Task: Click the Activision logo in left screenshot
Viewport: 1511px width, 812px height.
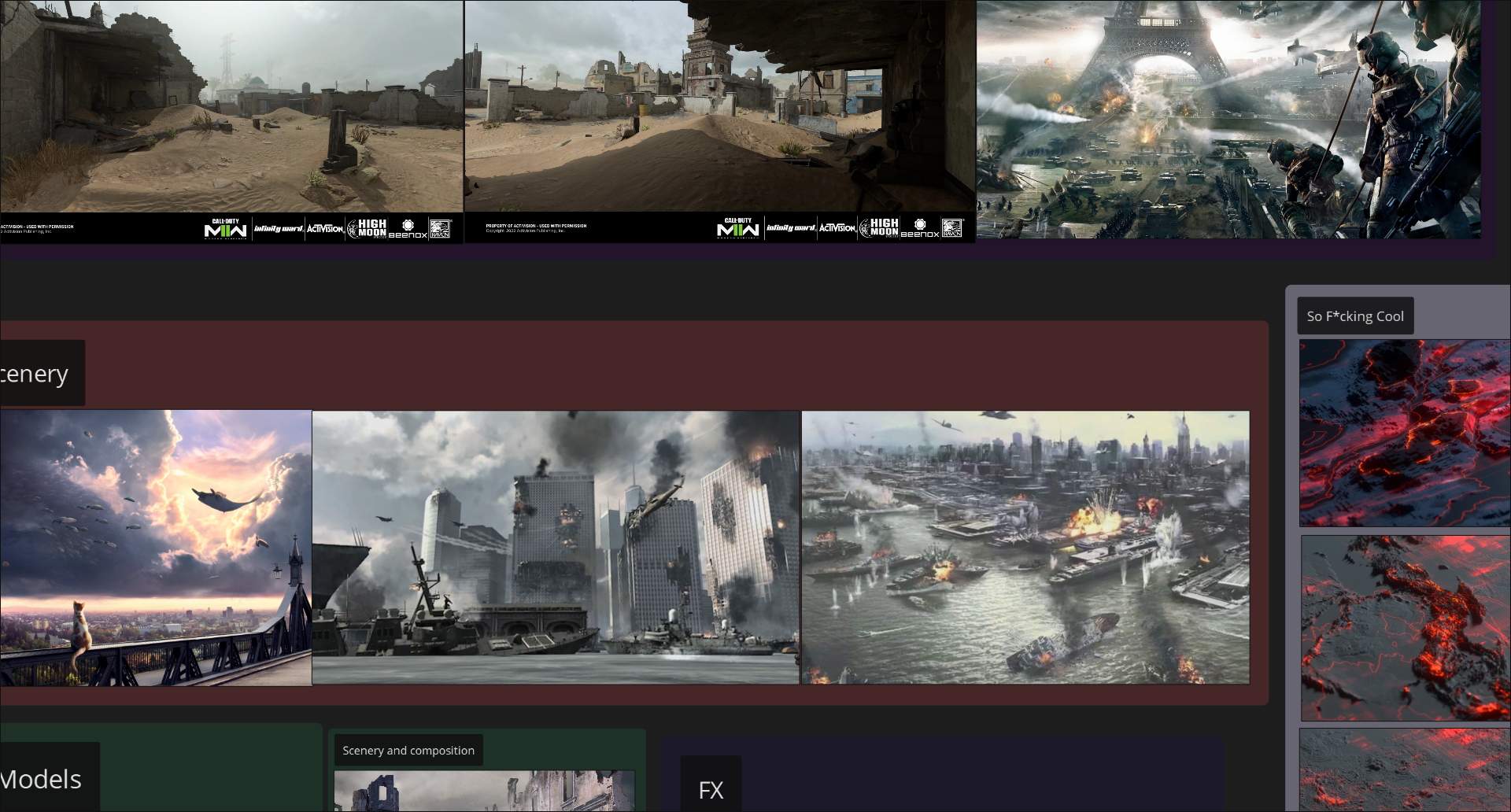Action: point(325,229)
